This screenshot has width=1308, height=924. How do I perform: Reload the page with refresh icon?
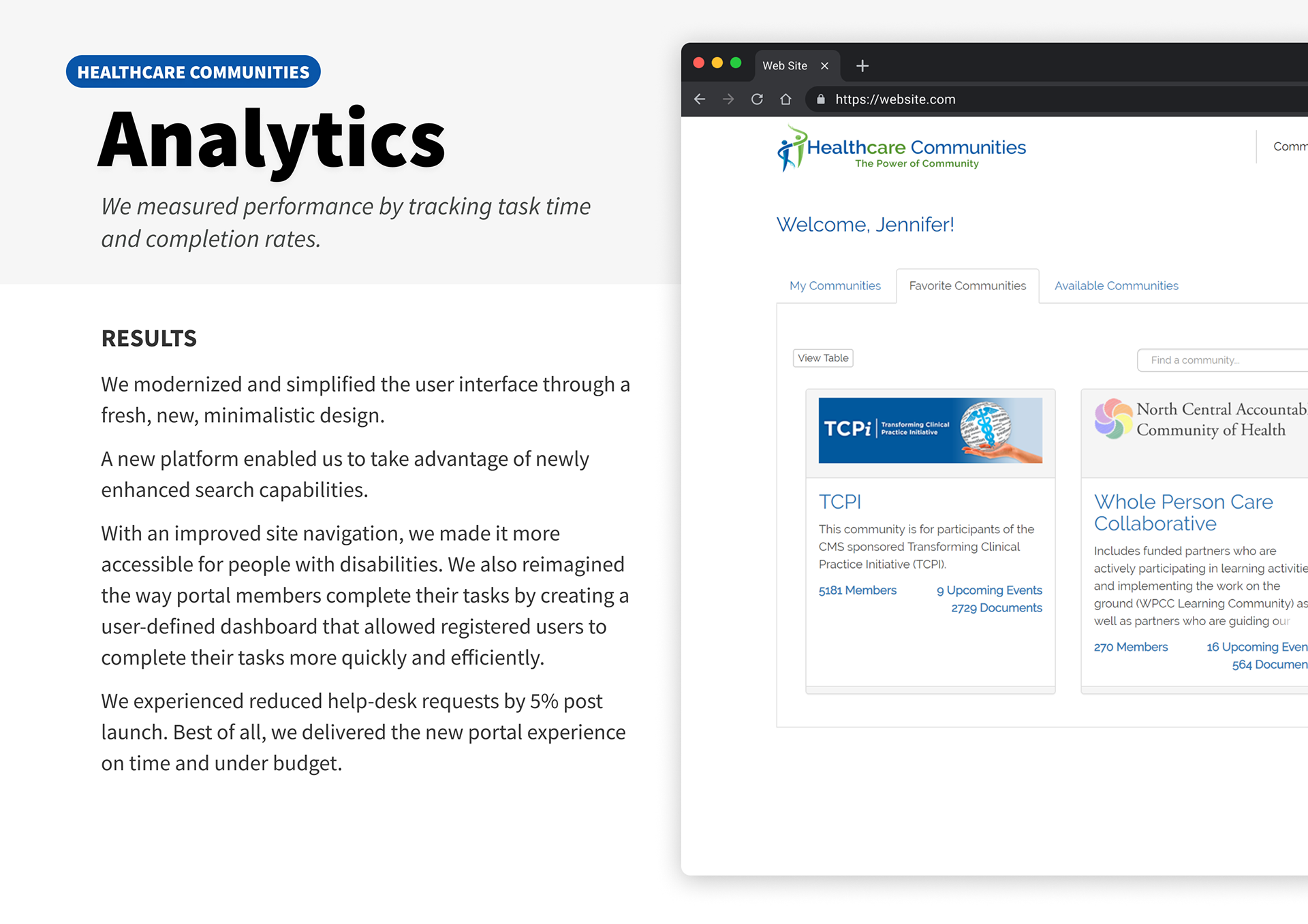click(757, 99)
